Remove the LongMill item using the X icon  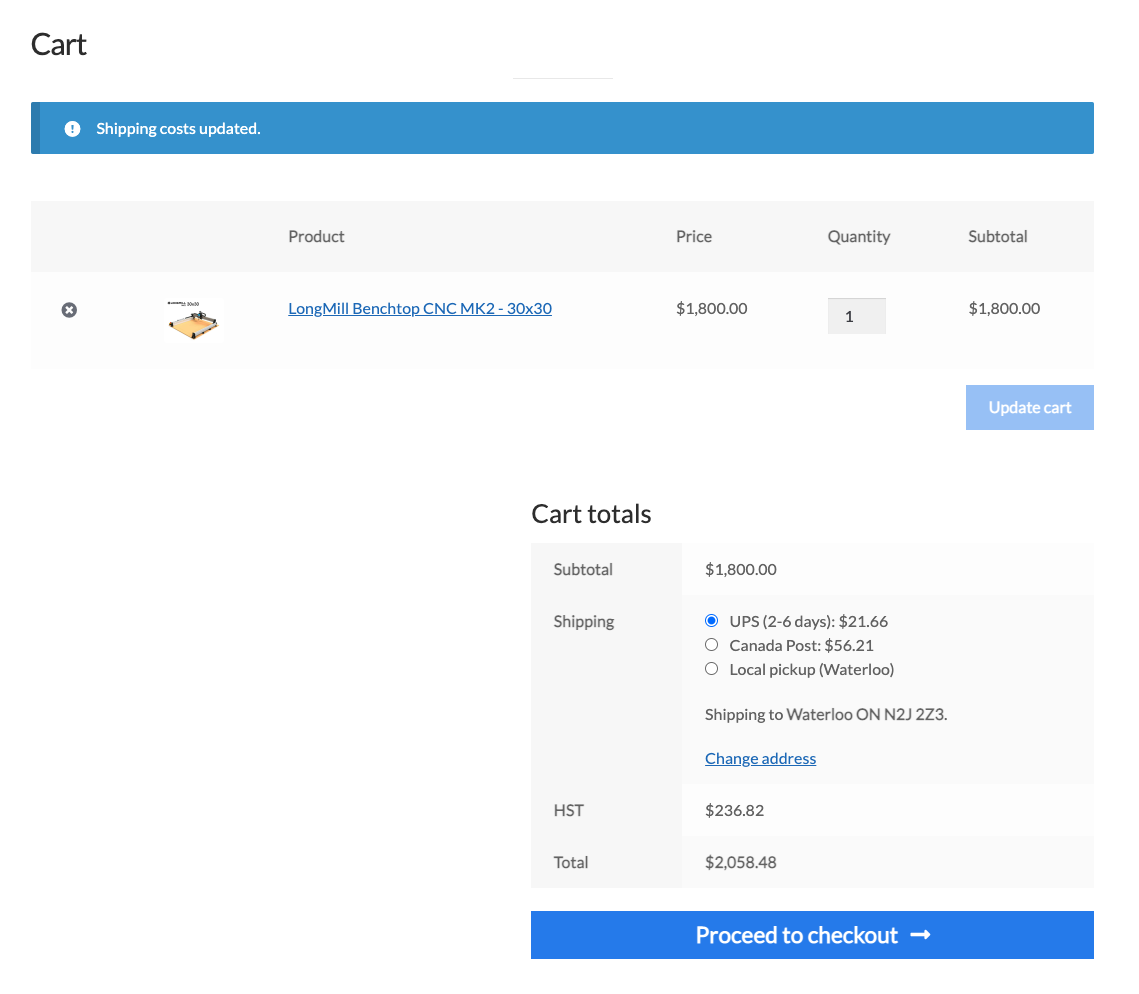(69, 310)
